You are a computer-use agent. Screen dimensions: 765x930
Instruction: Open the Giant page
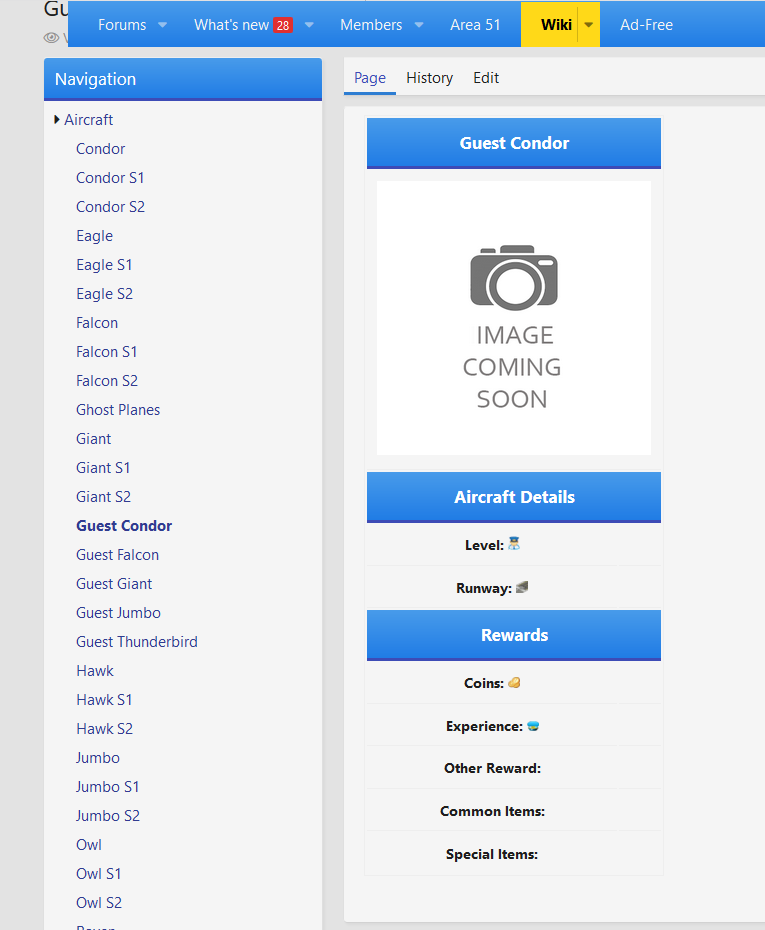coord(93,439)
